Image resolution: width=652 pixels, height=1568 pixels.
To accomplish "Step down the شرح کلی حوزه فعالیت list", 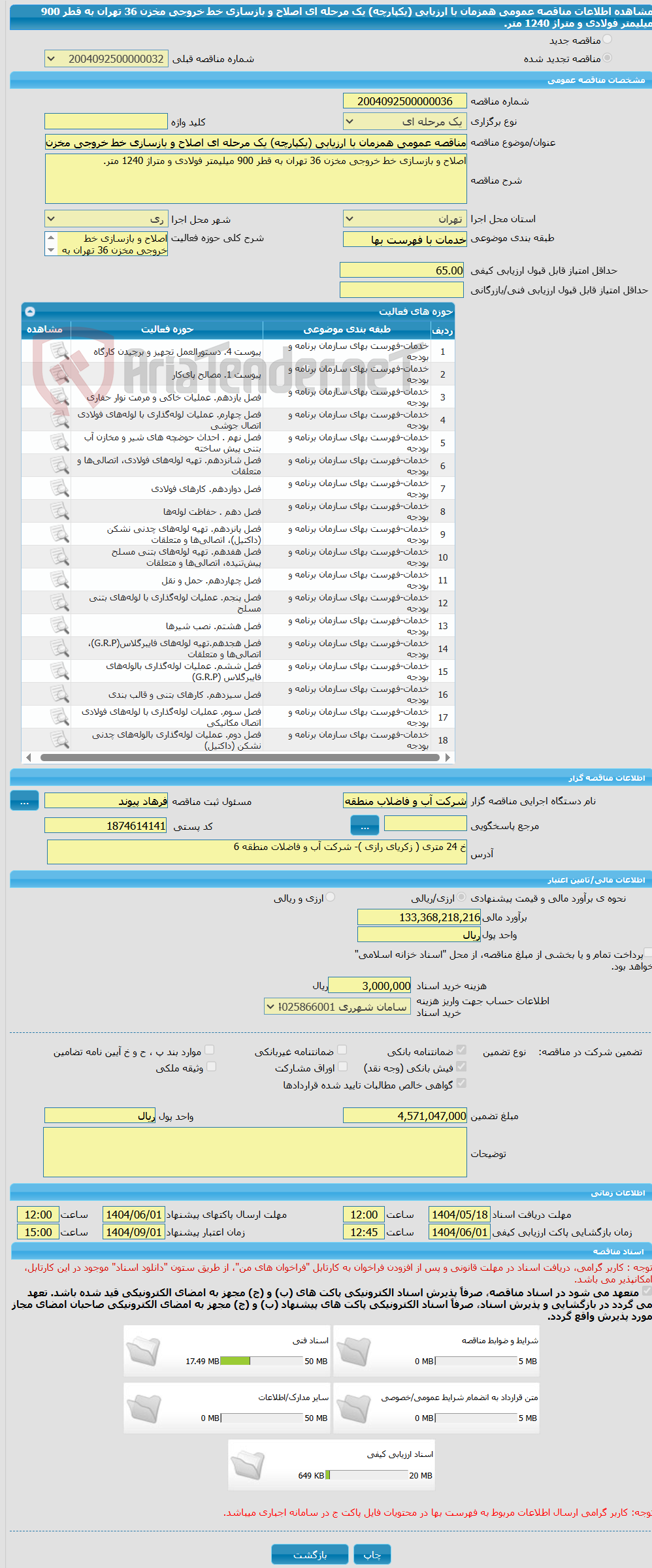I will (51, 250).
